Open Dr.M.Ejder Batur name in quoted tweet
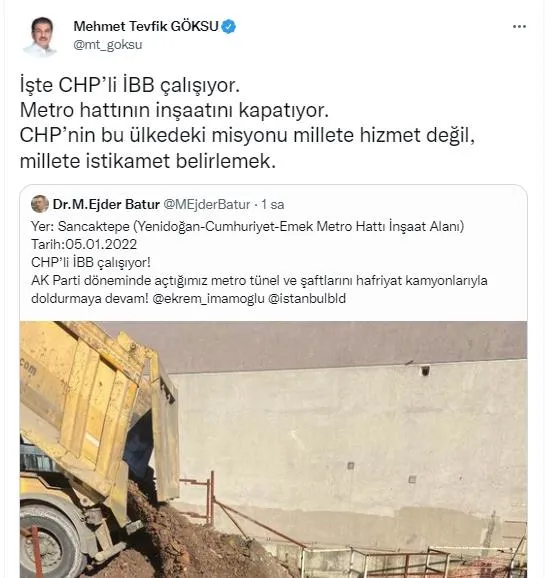Image resolution: width=560 pixels, height=578 pixels. point(106,204)
